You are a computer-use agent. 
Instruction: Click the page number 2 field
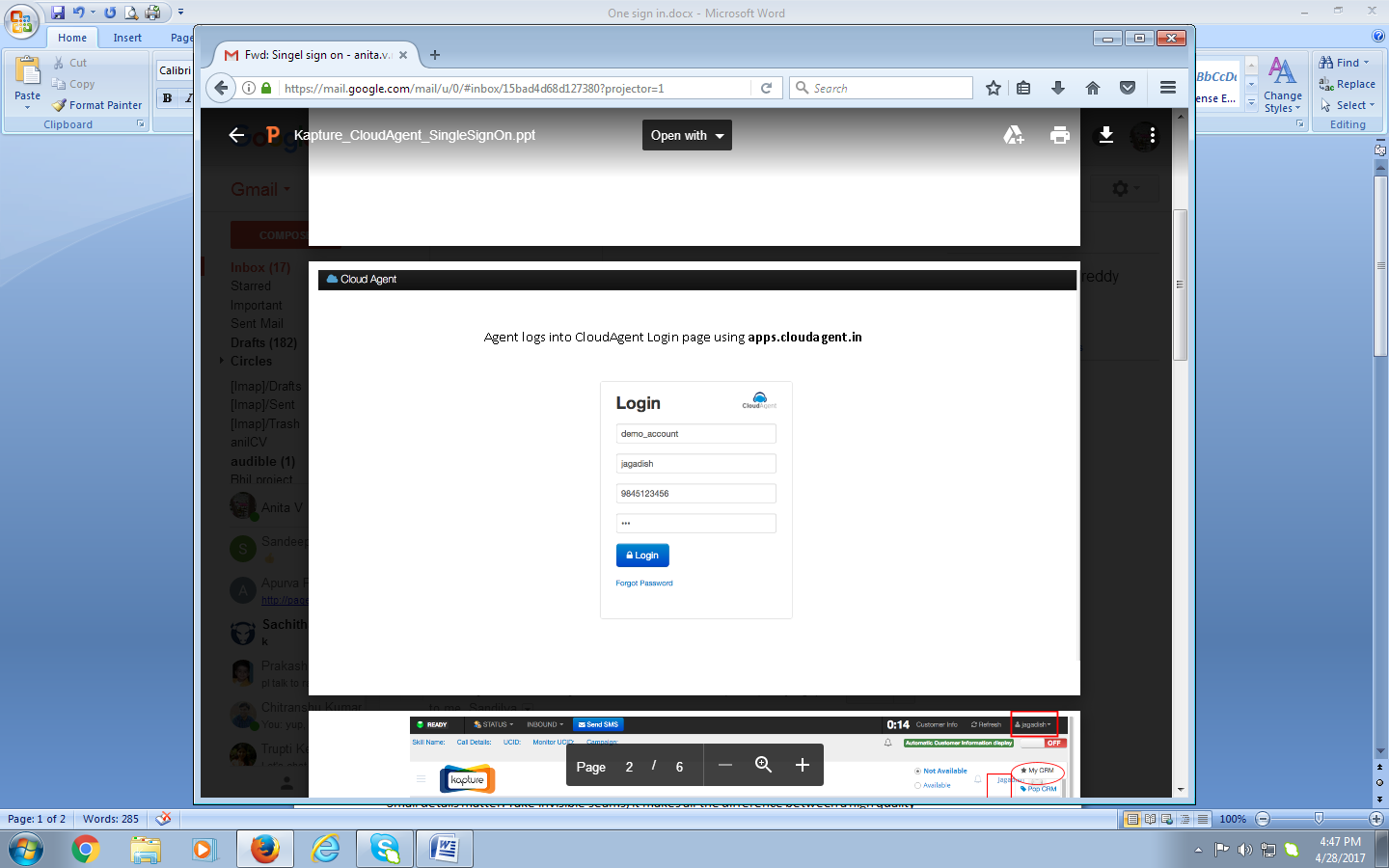[x=629, y=767]
